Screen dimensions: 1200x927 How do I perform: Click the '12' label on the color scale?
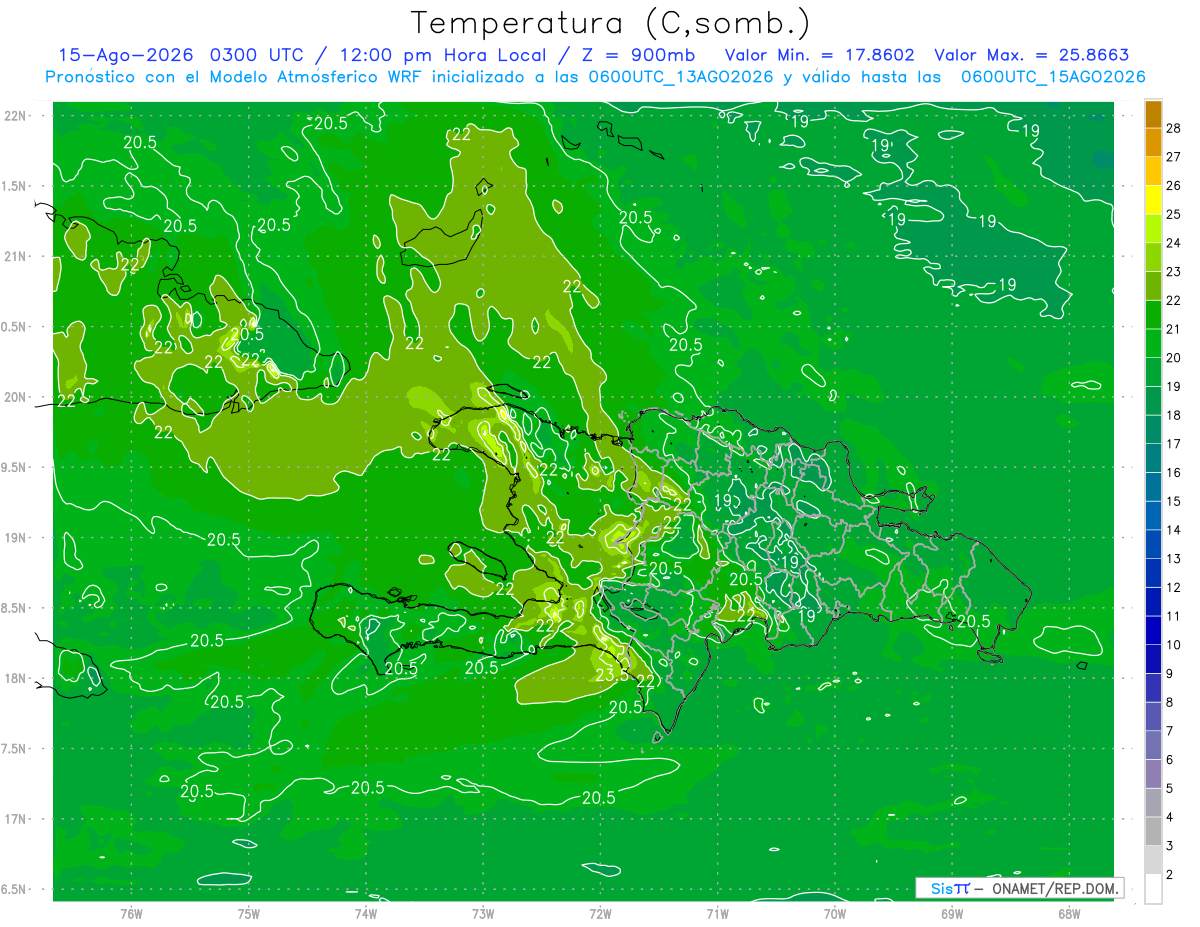coord(1174,587)
